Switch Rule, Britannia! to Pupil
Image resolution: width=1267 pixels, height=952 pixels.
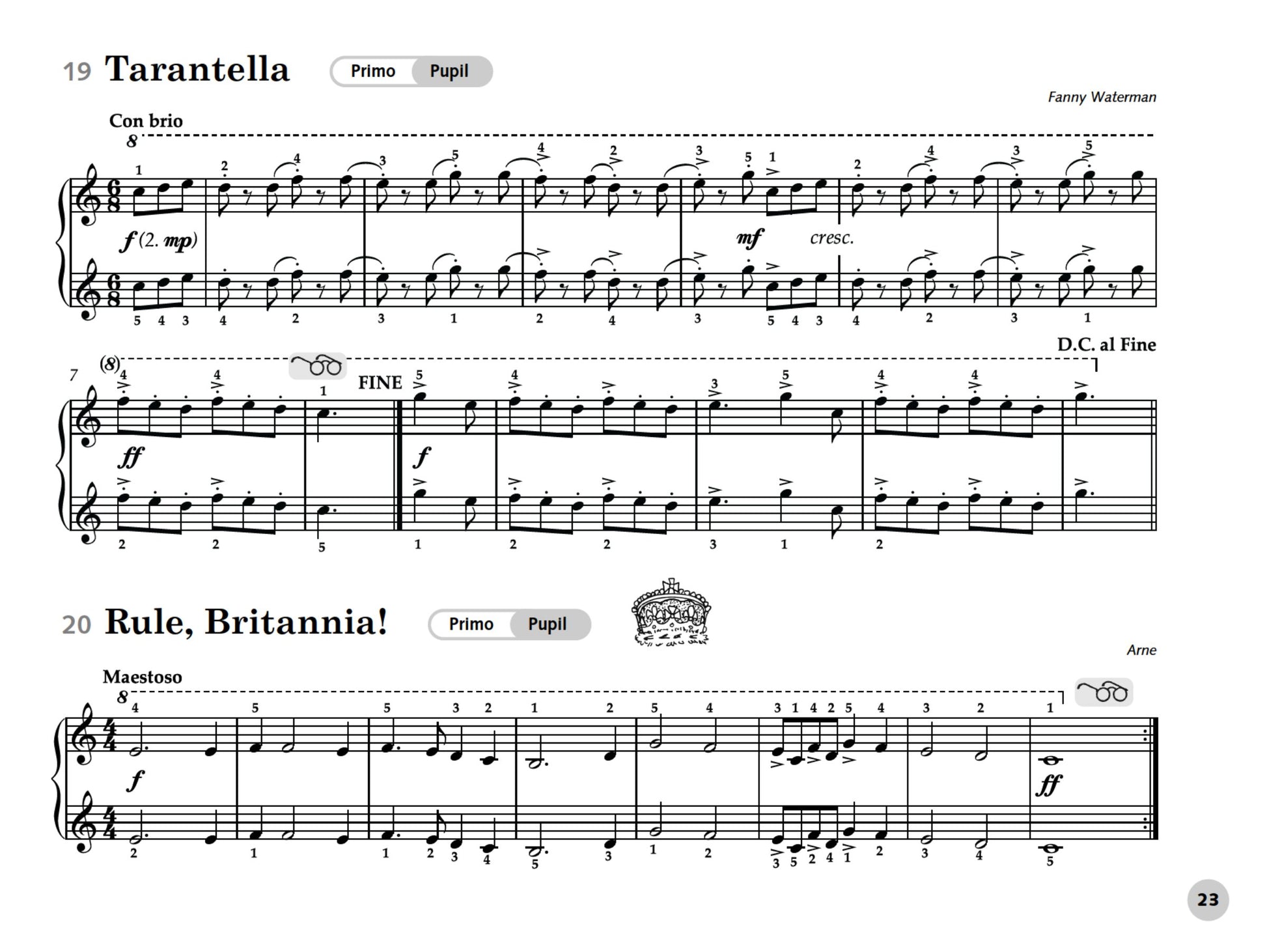coord(548,624)
